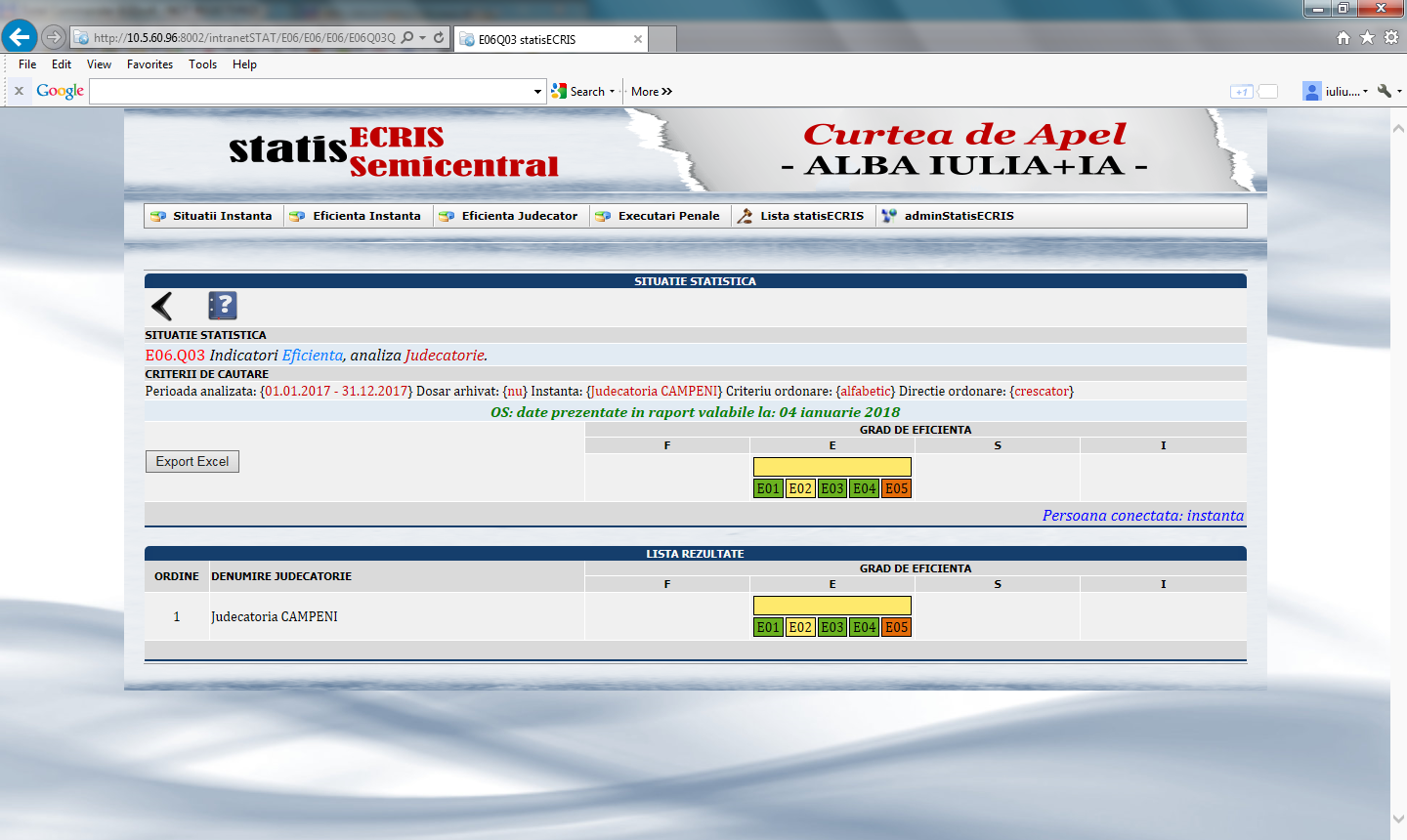The height and width of the screenshot is (840, 1407).
Task: Close the Google toolbar with X
Action: pyautogui.click(x=19, y=91)
